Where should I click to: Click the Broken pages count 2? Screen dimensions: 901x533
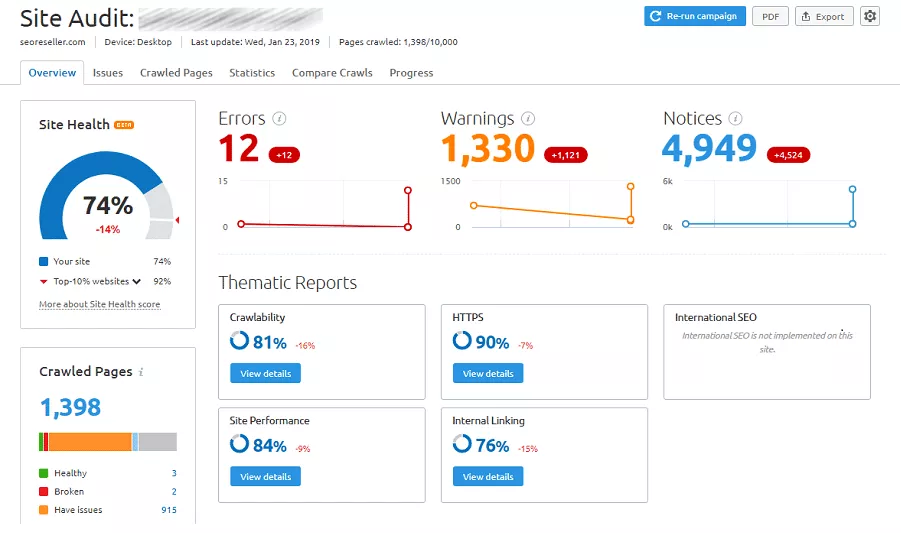174,492
